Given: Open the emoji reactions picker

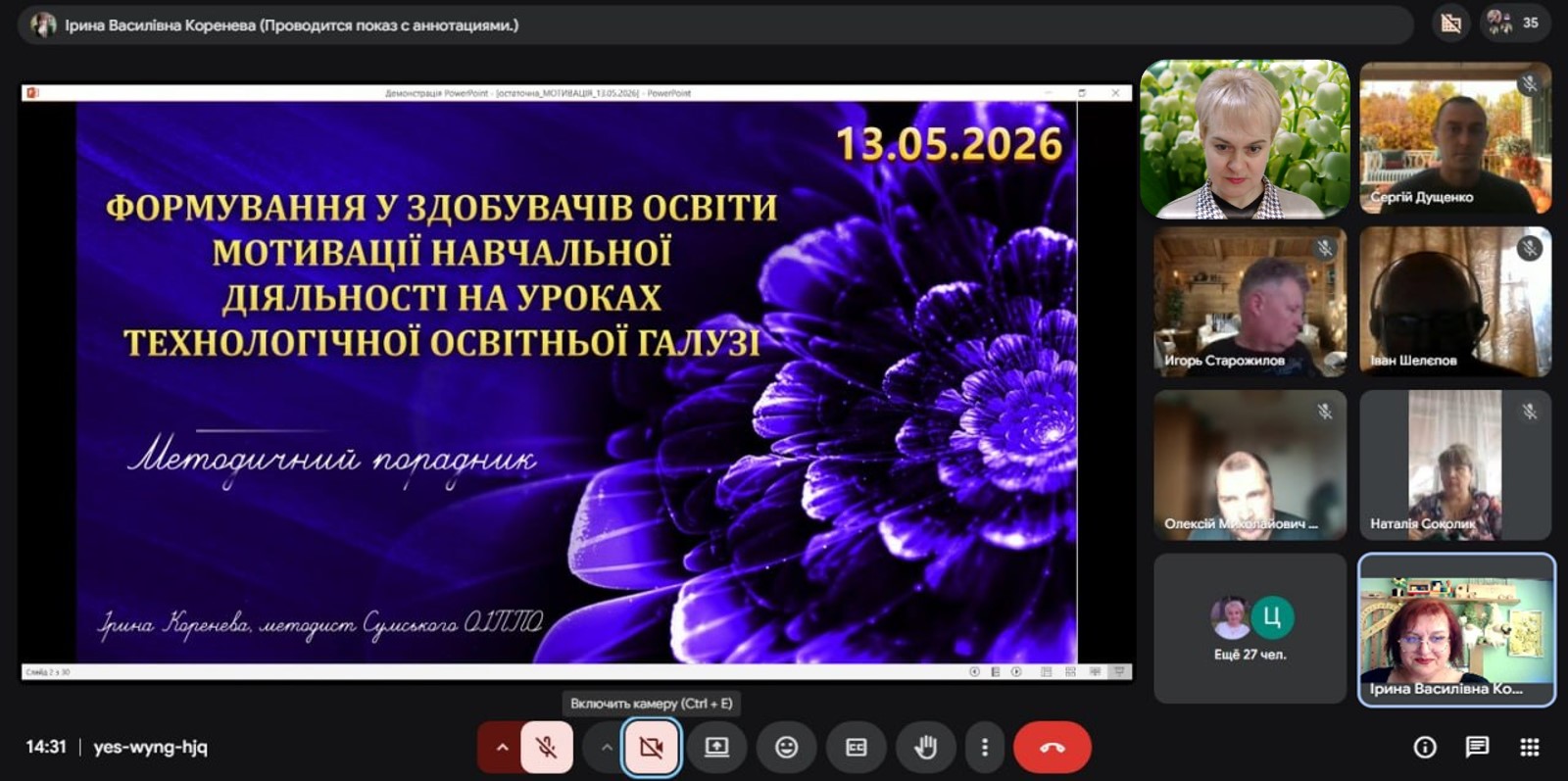Looking at the screenshot, I should point(786,748).
